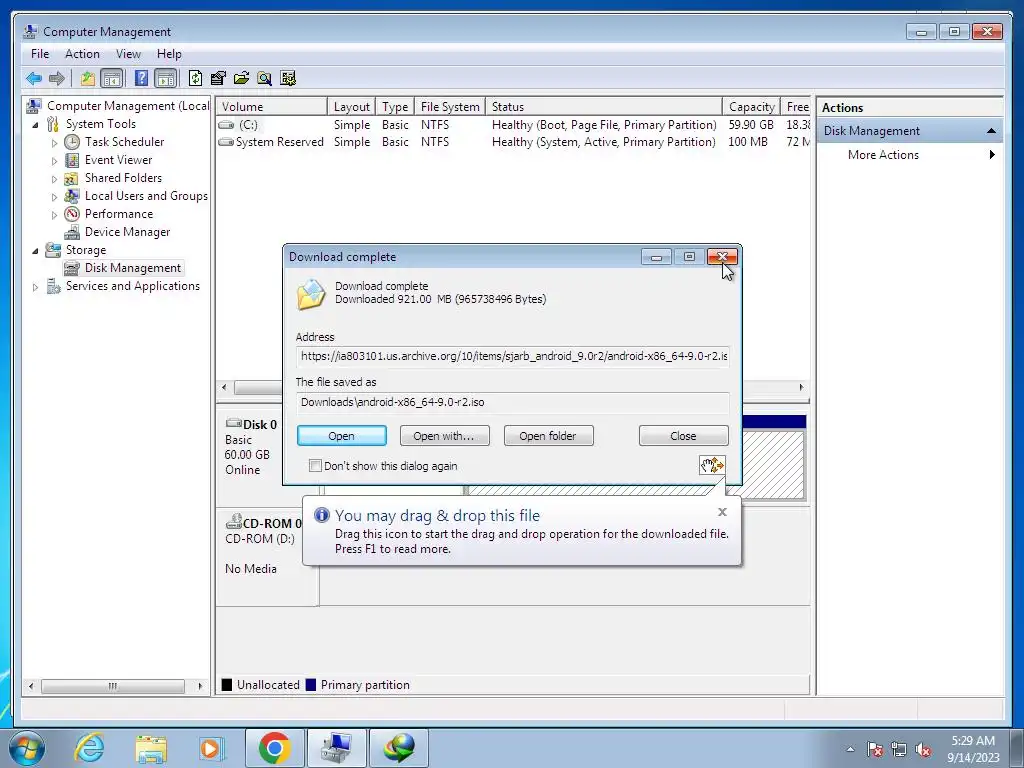Screen dimensions: 1024x768
Task: Click the download Address URL field
Action: tap(513, 357)
